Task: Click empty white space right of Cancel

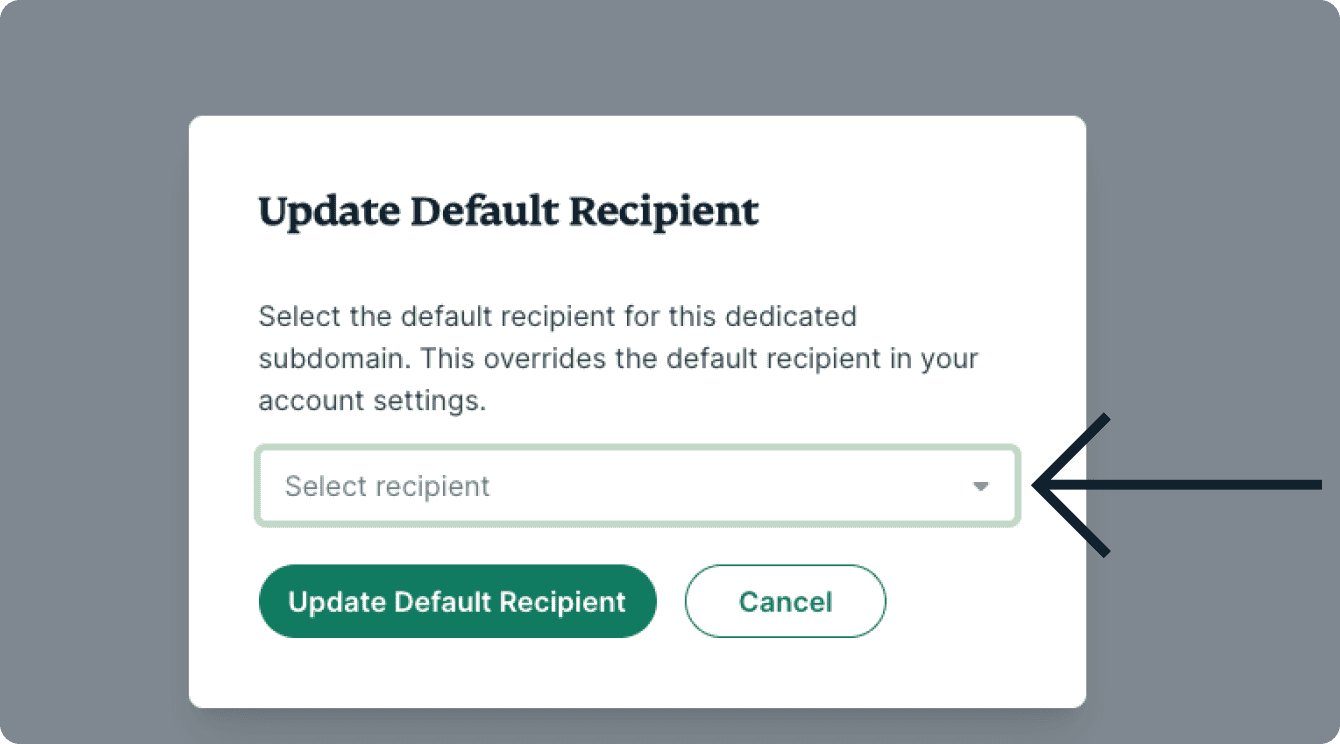Action: tap(980, 602)
